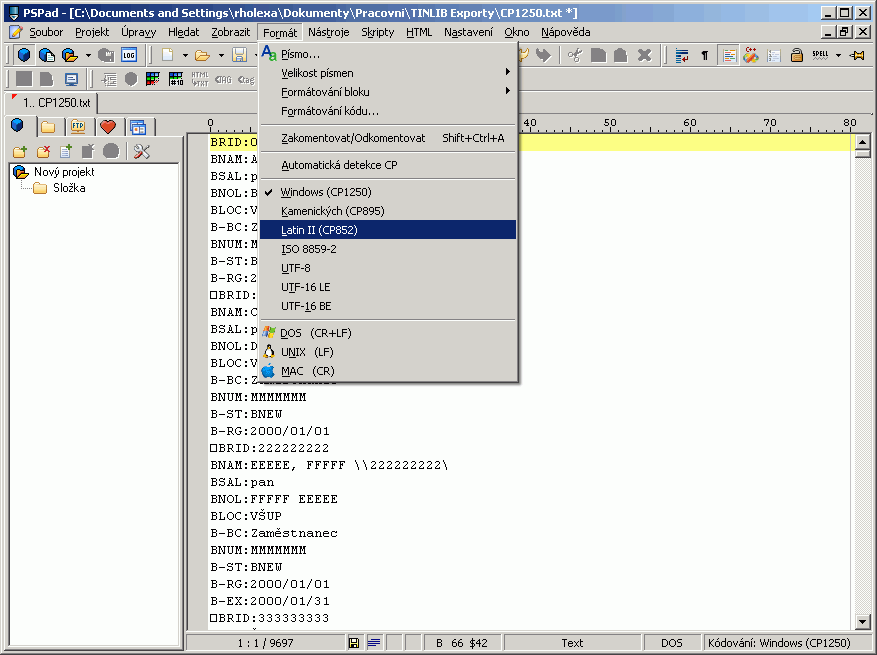Select the checked Windows (CP1250) encoding
Viewport: 877px width, 655px height.
pos(325,192)
